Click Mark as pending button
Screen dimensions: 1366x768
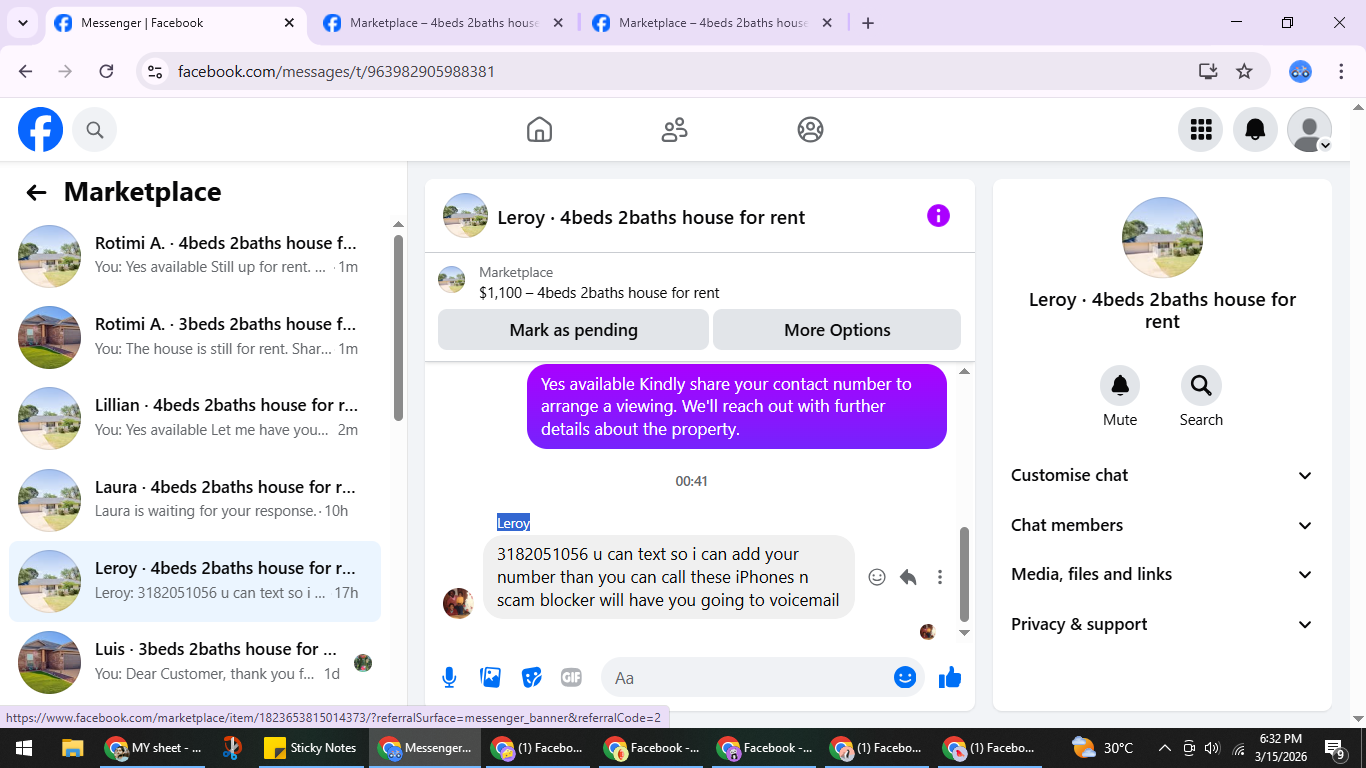coord(573,330)
